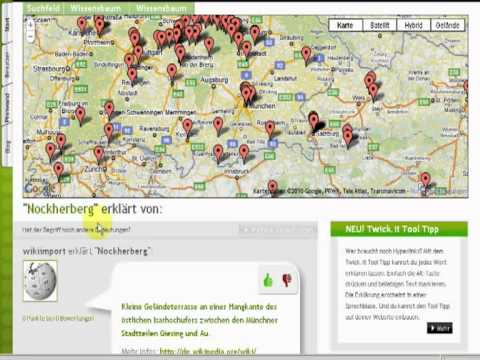Switch map to Gelände view
Viewport: 480px width, 360px height.
pos(447,25)
